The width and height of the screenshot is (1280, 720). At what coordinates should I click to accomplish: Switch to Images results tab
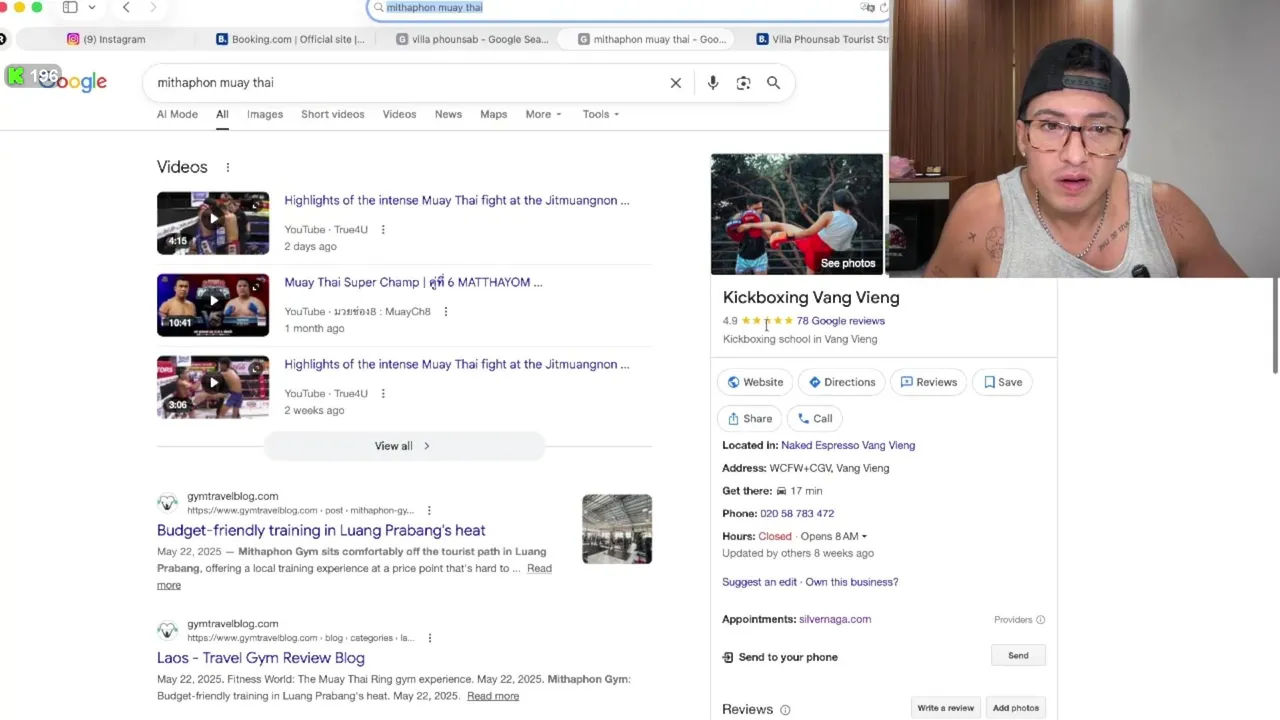(265, 114)
